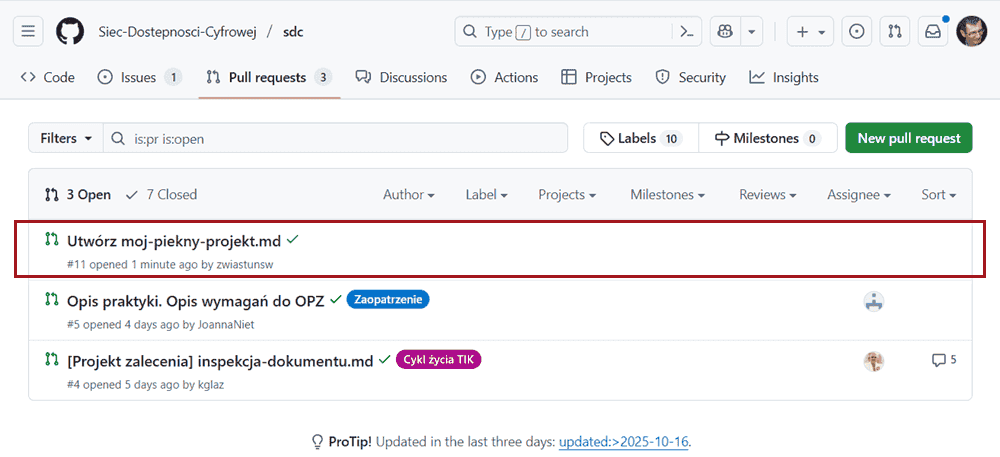Open the notifications inbox icon
Image resolution: width=1000 pixels, height=457 pixels.
click(933, 32)
